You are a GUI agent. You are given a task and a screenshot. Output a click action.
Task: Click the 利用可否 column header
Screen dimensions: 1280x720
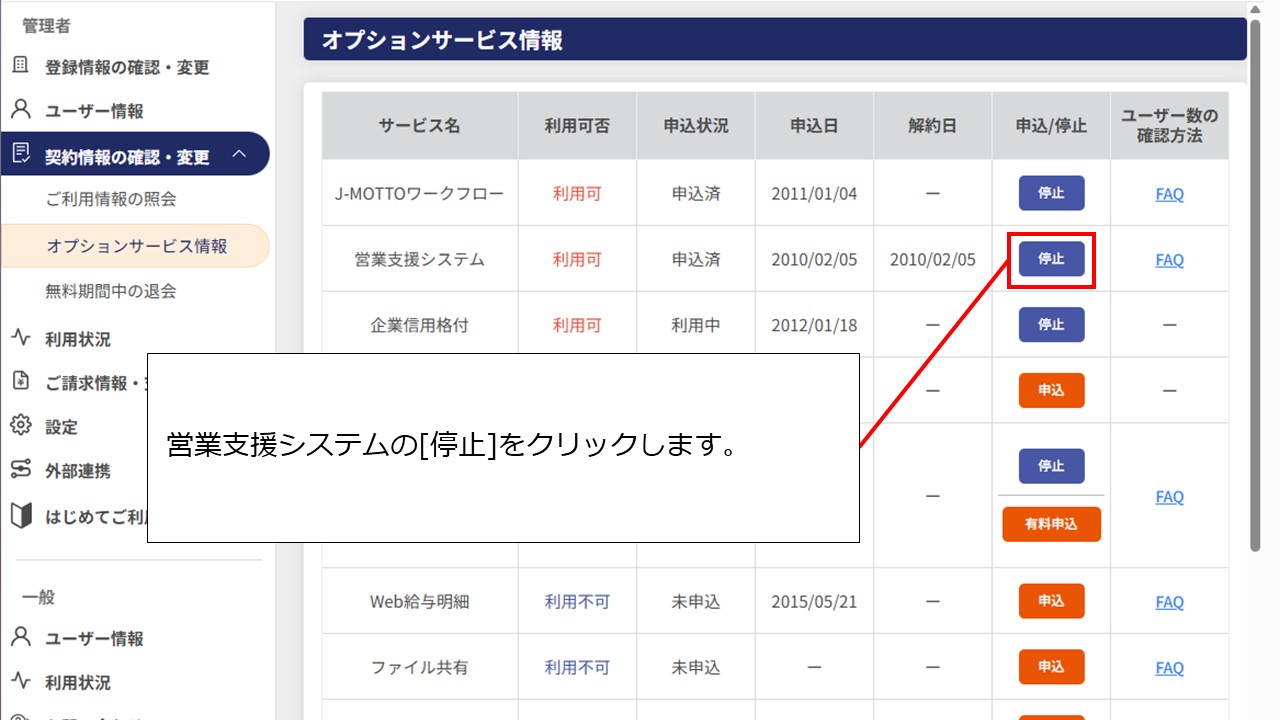point(577,126)
